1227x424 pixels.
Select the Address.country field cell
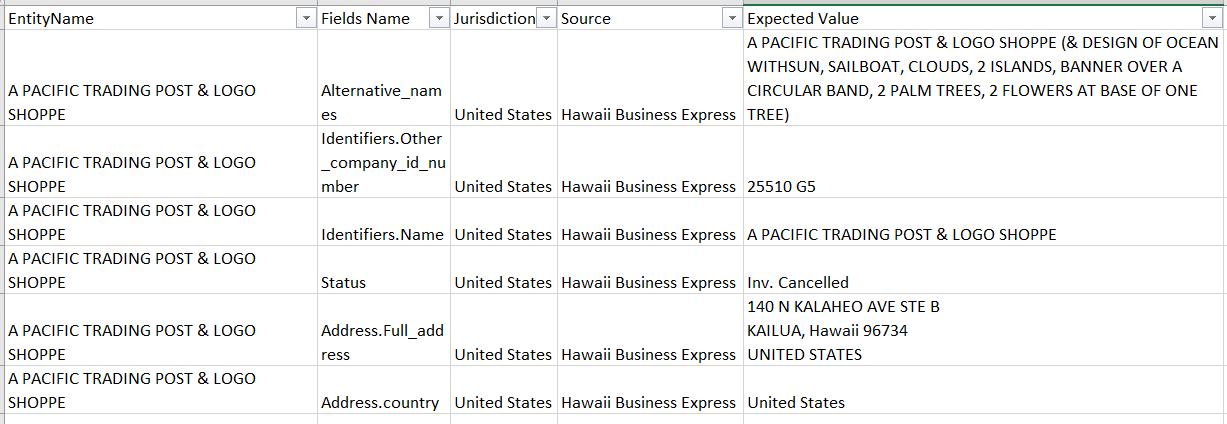[x=380, y=403]
